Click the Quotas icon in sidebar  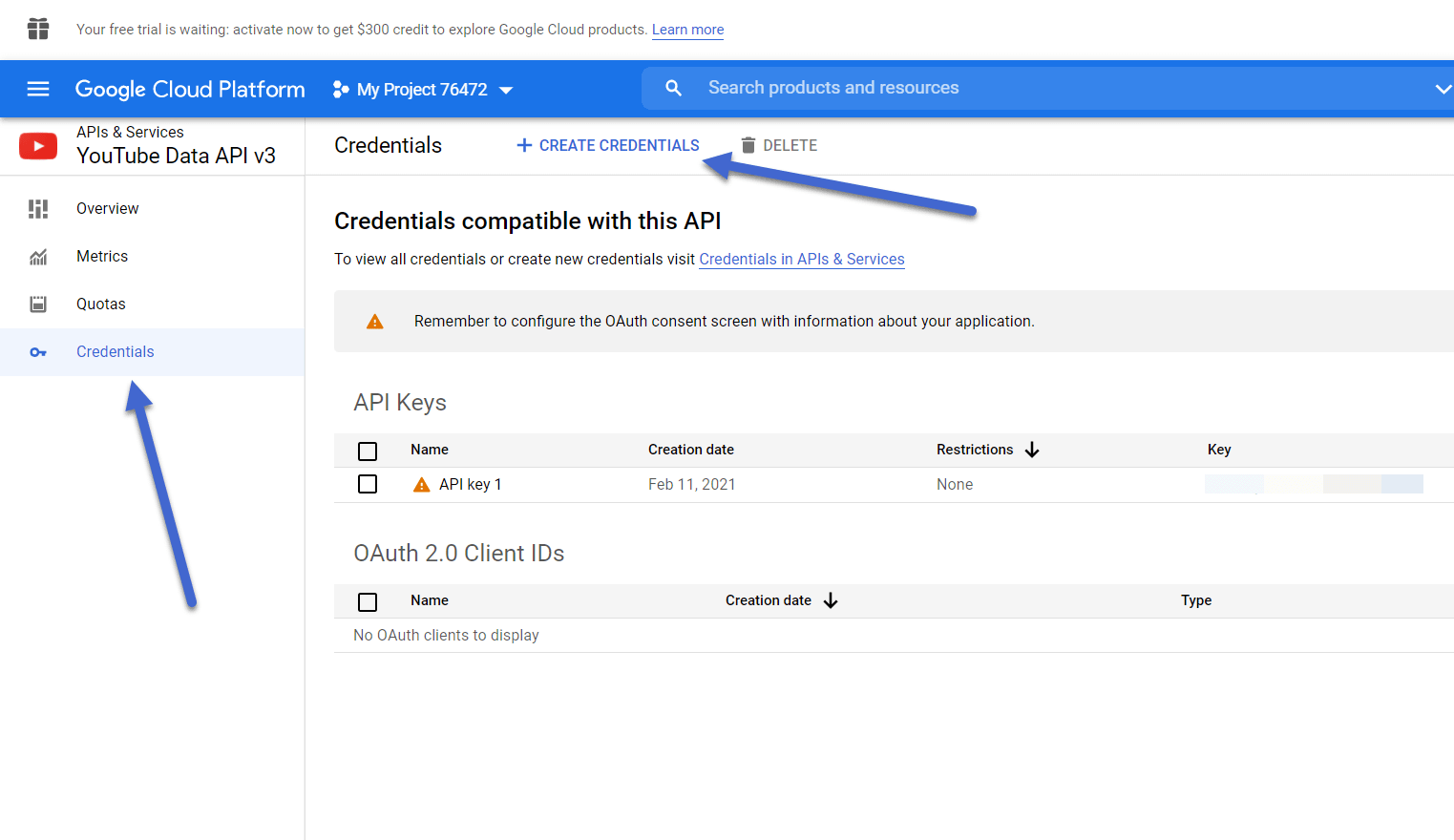click(38, 304)
